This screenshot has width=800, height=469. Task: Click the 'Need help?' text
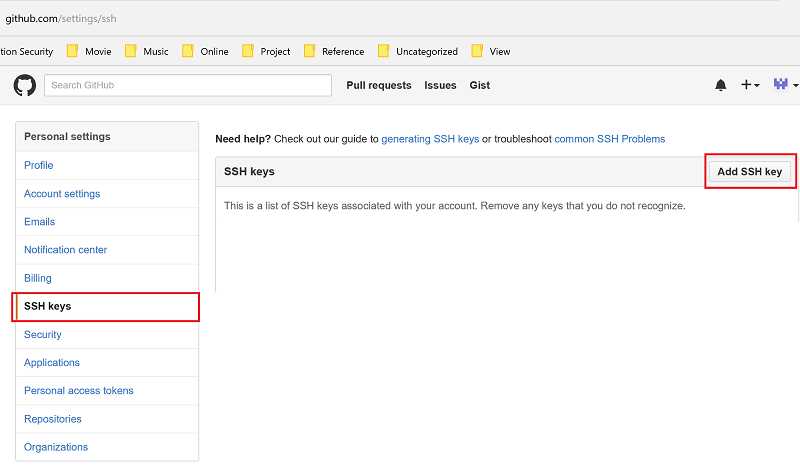[x=243, y=139]
